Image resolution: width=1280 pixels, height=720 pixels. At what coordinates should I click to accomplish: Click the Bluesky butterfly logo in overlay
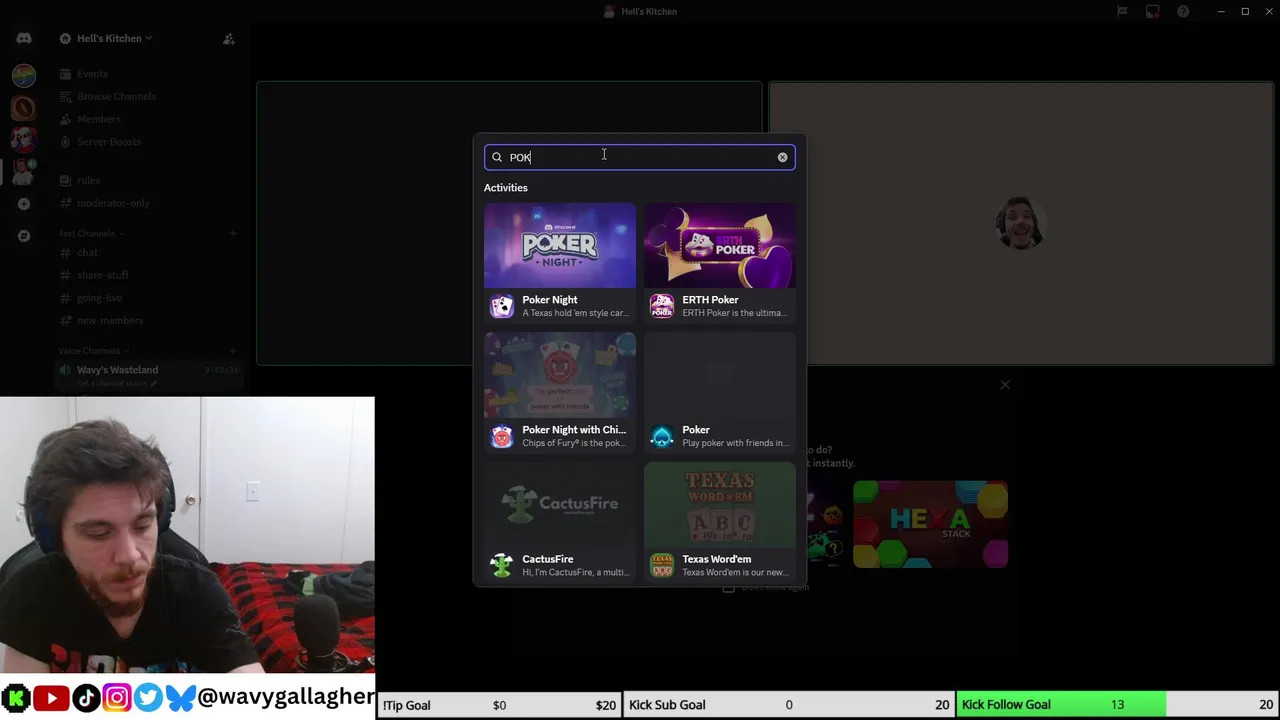click(181, 698)
